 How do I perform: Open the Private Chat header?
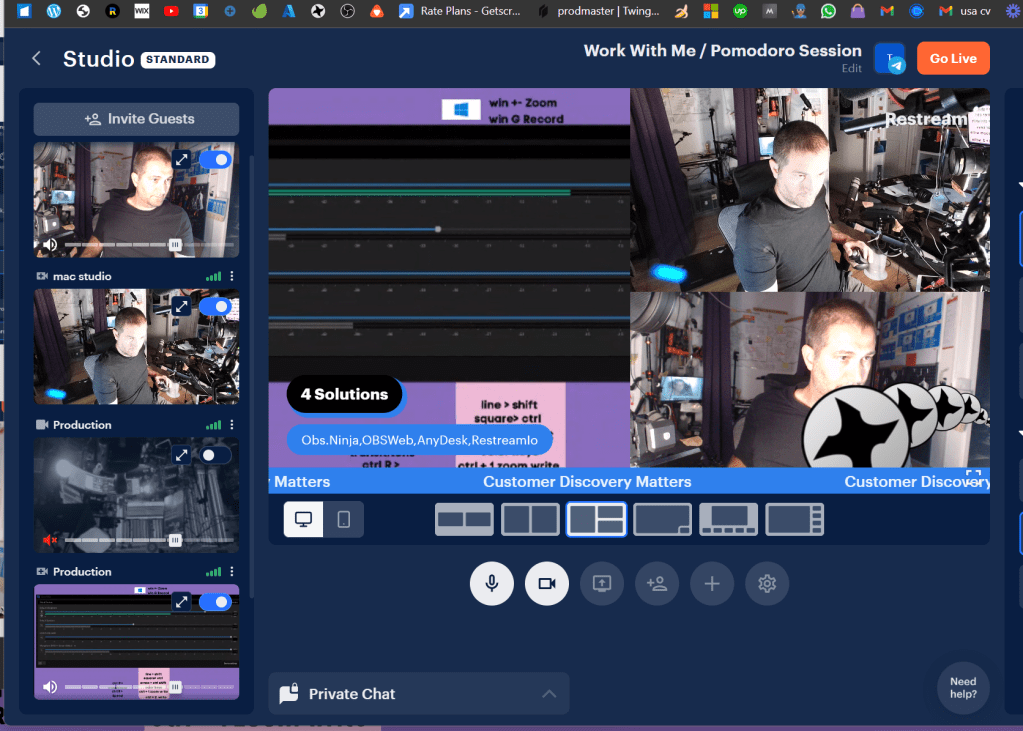(419, 694)
